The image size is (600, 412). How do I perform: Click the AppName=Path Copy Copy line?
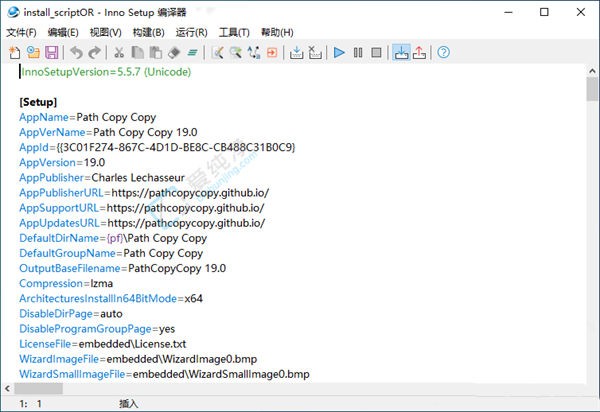click(x=88, y=117)
